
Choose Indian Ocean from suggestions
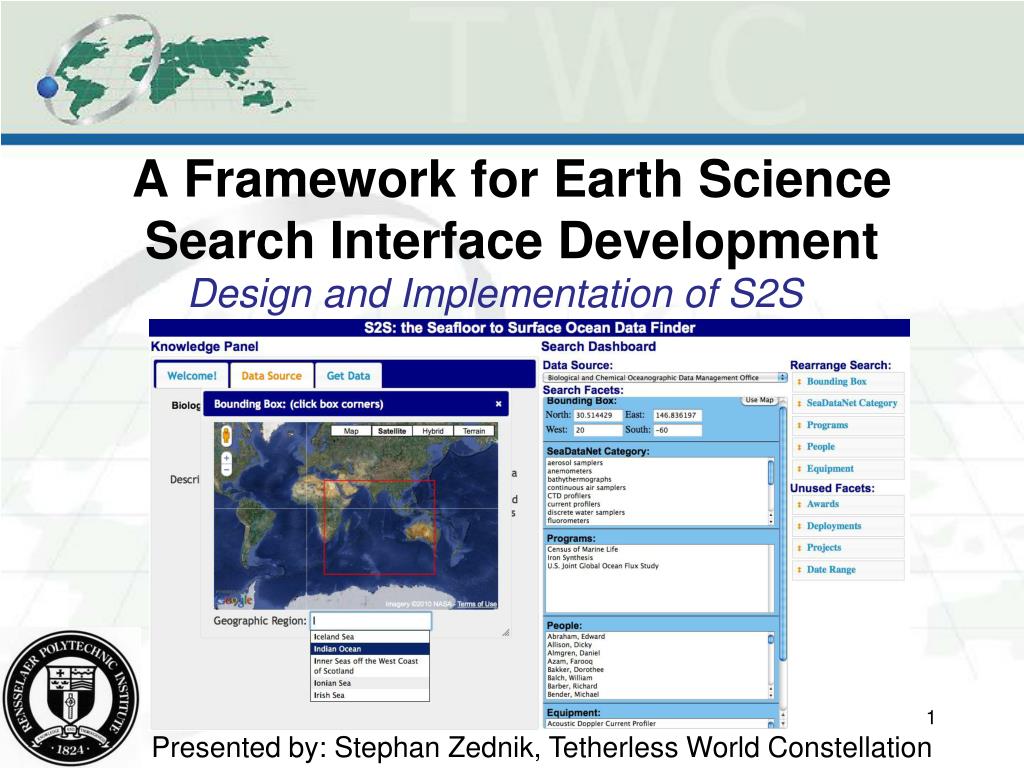(x=370, y=649)
